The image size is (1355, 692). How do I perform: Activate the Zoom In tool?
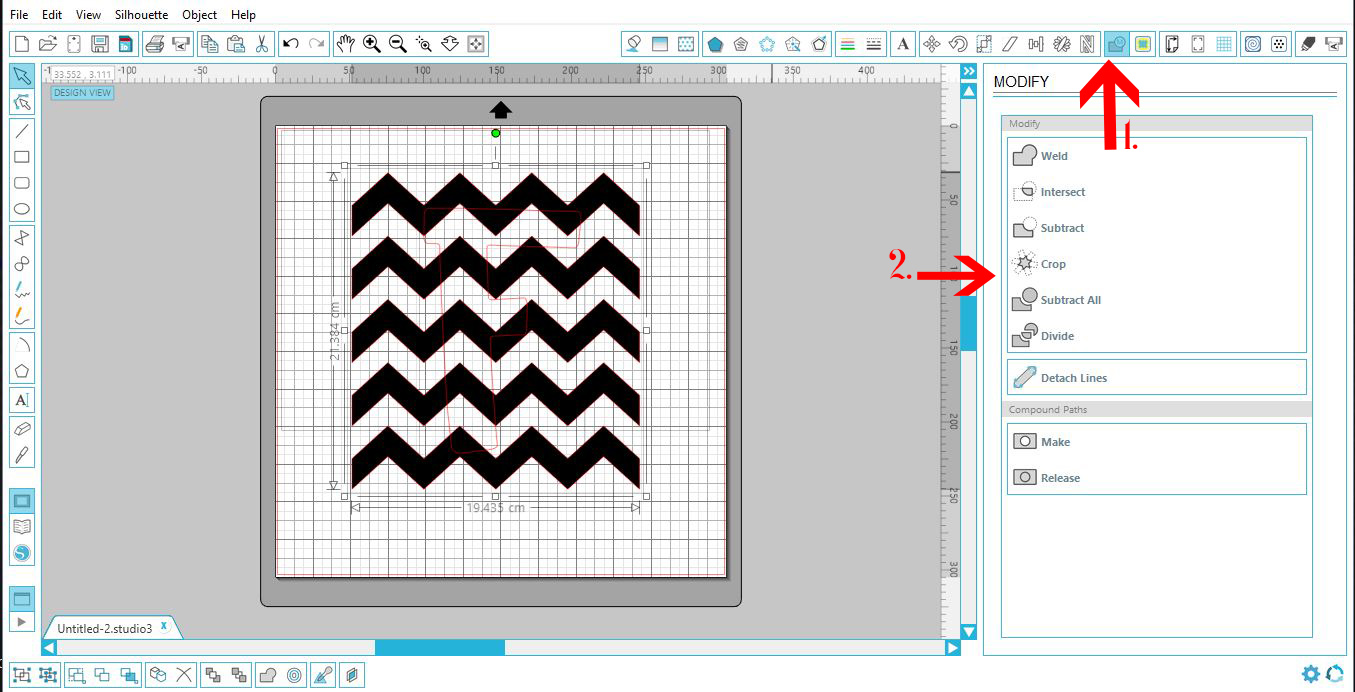point(370,44)
